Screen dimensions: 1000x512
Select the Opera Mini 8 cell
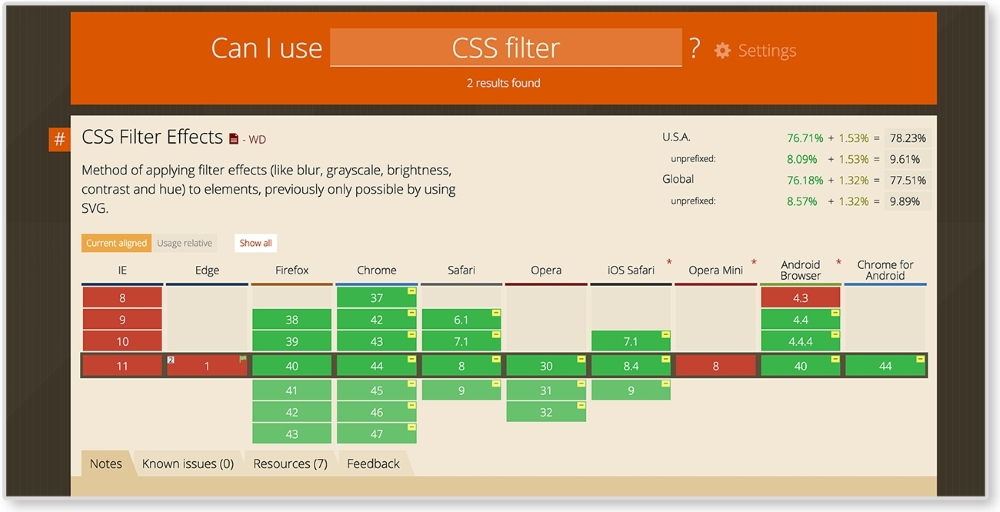coord(716,366)
